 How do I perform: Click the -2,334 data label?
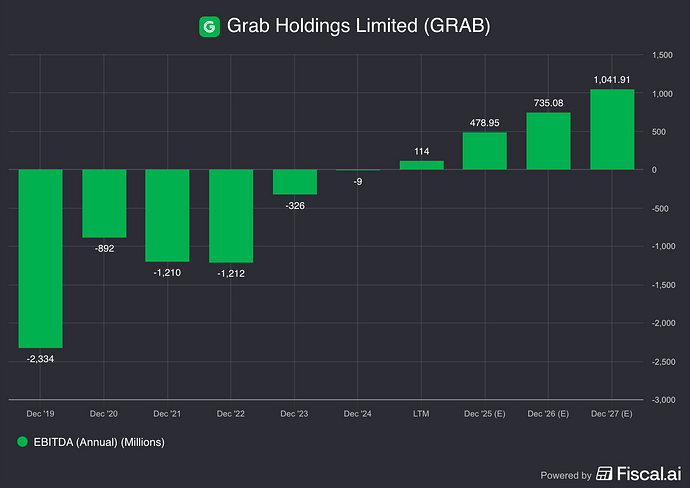click(x=40, y=358)
